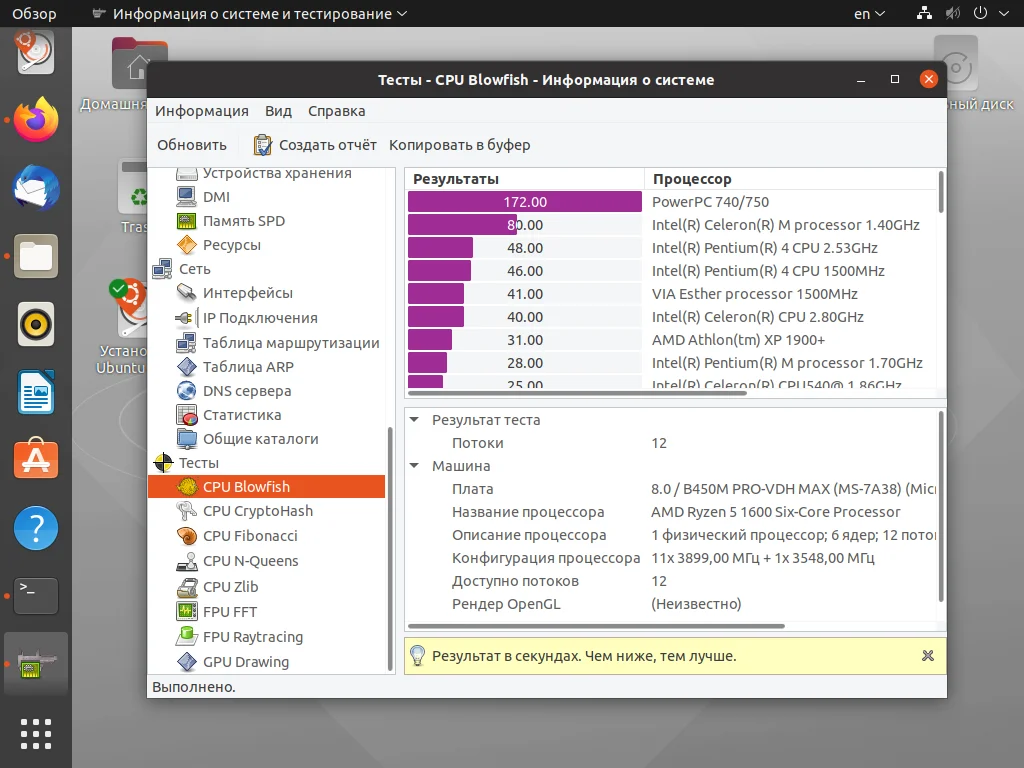The height and width of the screenshot is (768, 1024).
Task: Select the GPU Drawing test
Action: pos(246,661)
